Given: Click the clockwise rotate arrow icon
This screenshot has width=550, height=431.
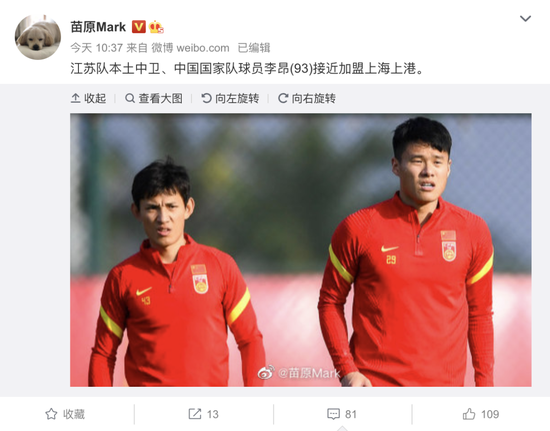Looking at the screenshot, I should click(x=283, y=99).
